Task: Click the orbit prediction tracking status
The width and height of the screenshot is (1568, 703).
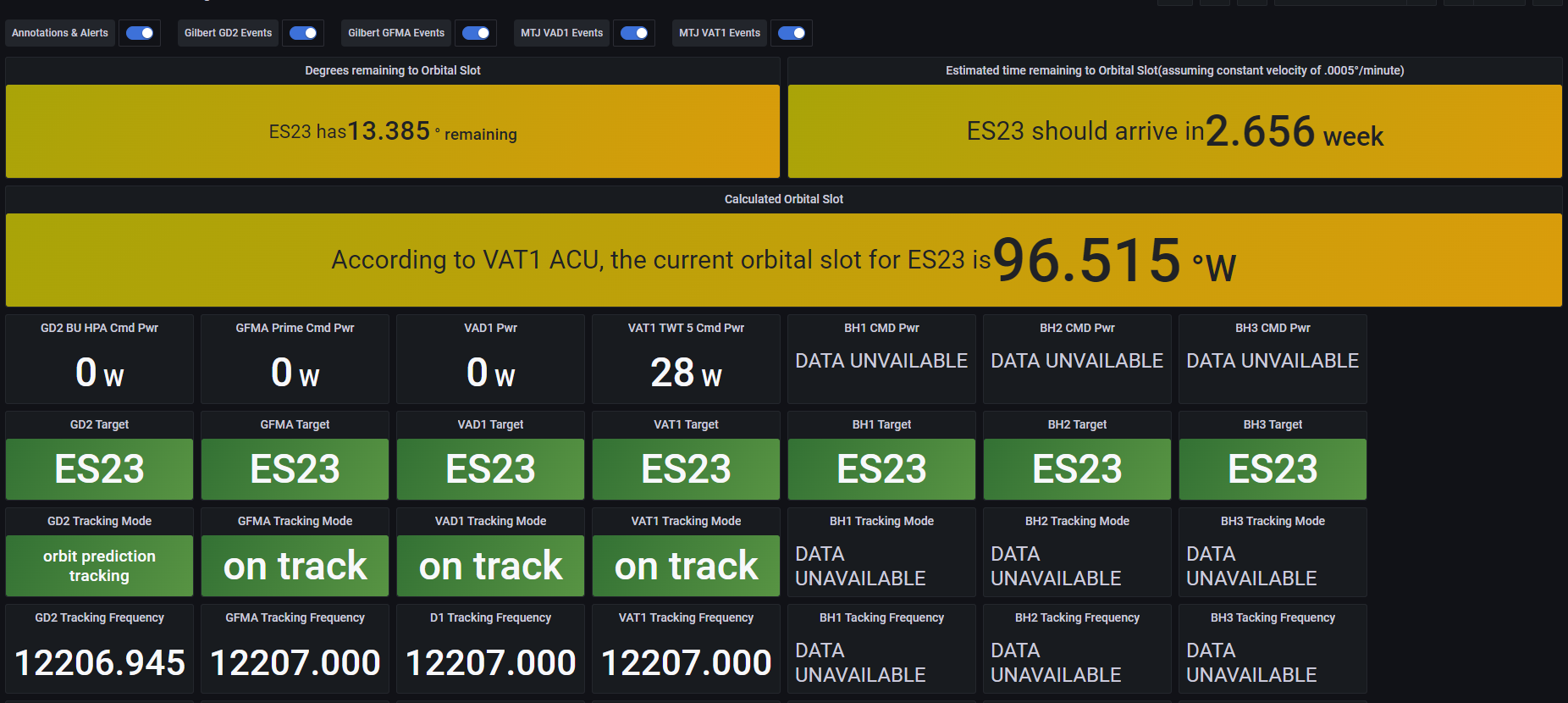Action: pos(99,566)
